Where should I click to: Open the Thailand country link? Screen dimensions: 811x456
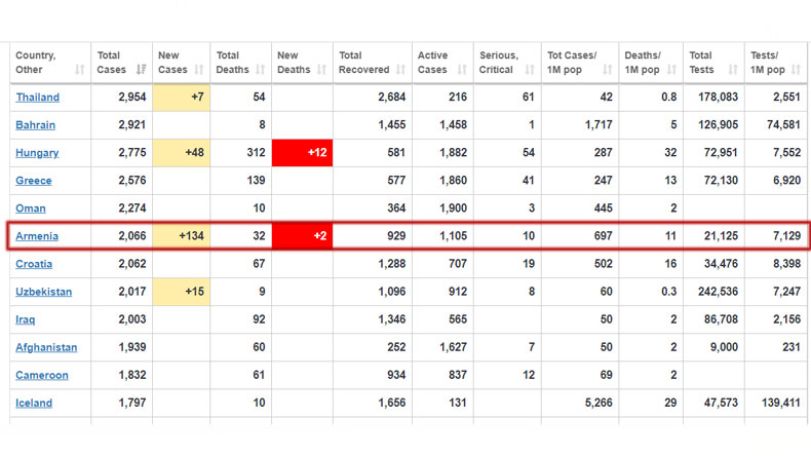click(37, 97)
